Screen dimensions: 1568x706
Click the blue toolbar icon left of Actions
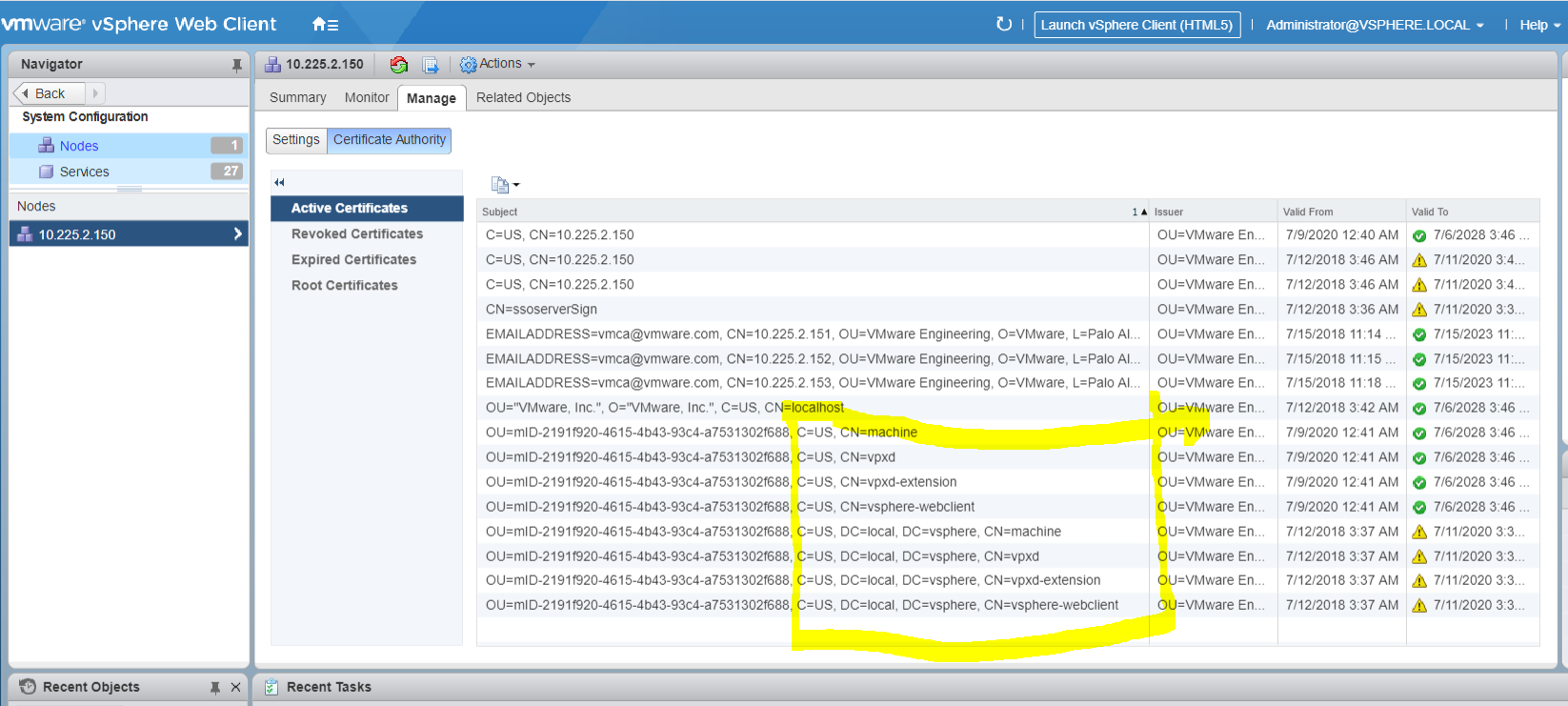tap(431, 65)
